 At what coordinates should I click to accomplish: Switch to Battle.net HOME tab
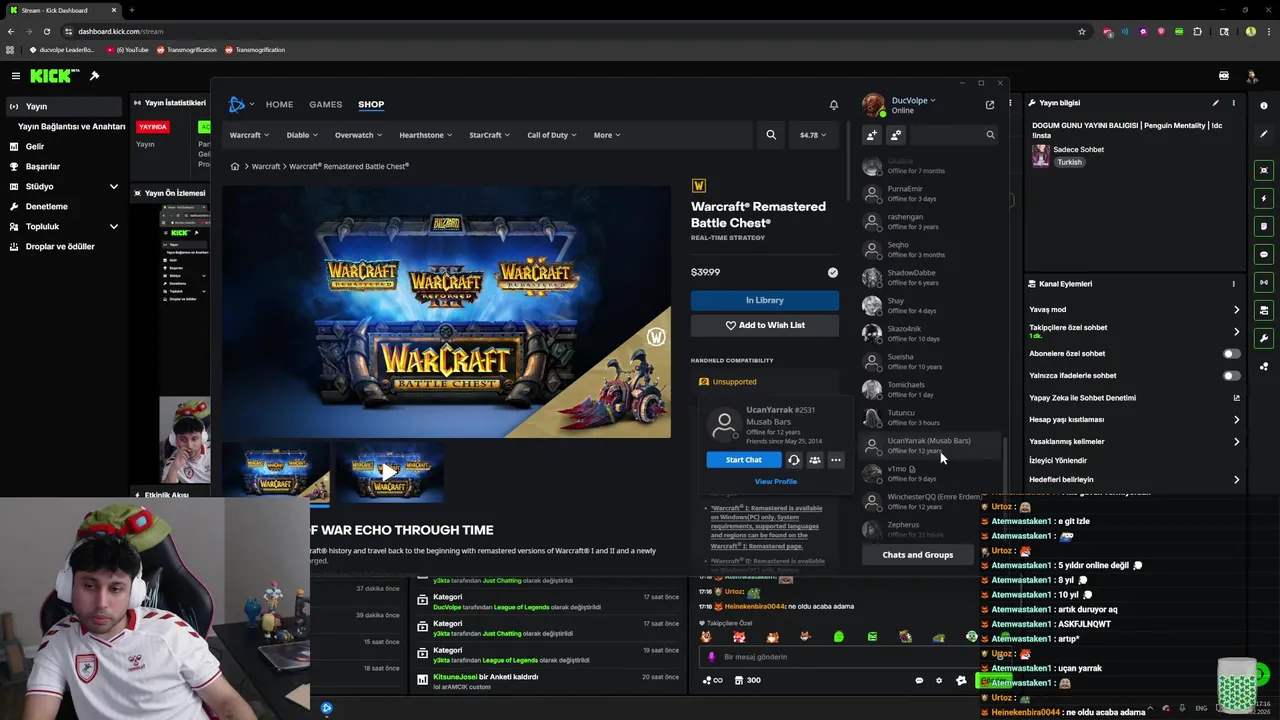coord(279,104)
